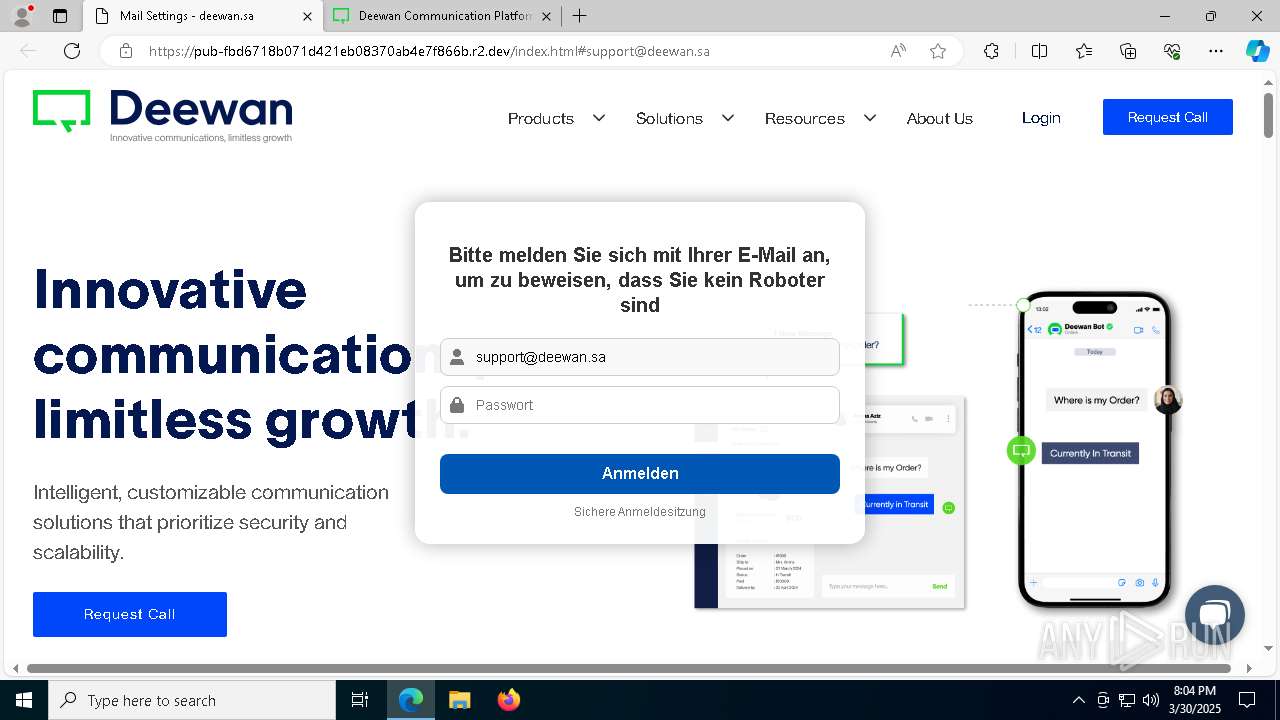Click Windows Start button

pyautogui.click(x=24, y=700)
